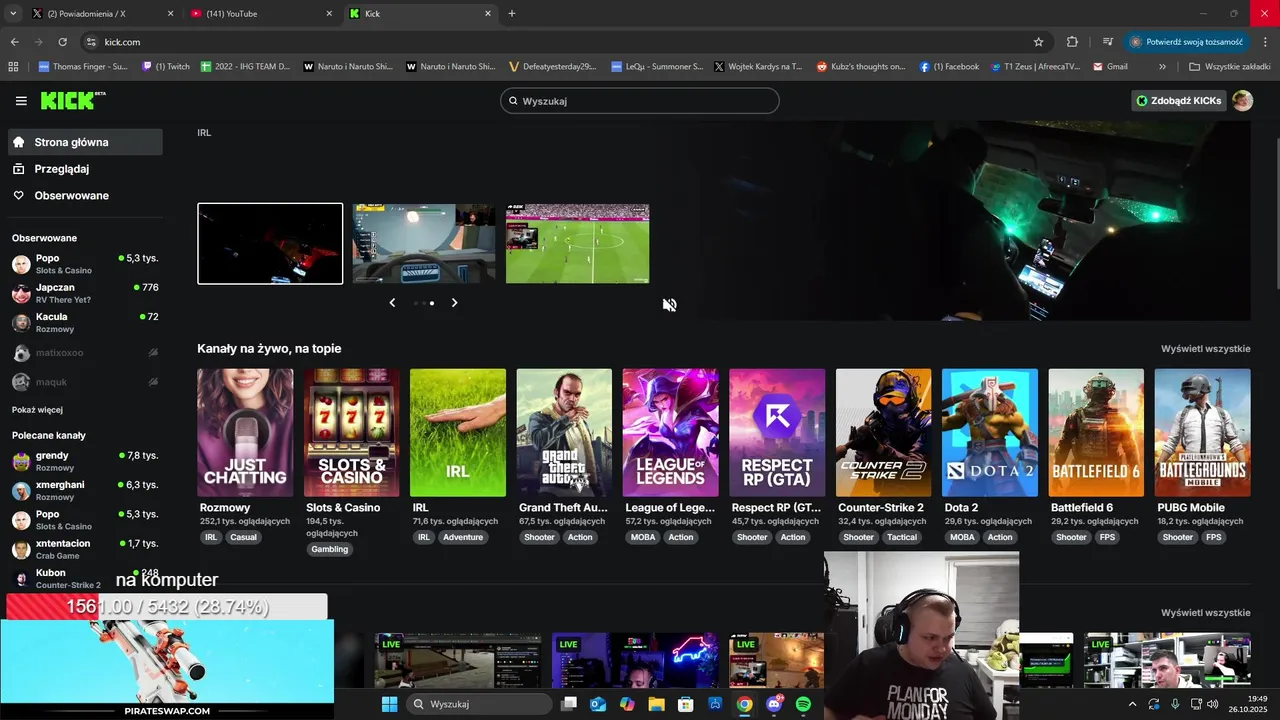Open Chrome extensions puzzle icon
Screen dimensions: 1280x720
tap(1072, 42)
